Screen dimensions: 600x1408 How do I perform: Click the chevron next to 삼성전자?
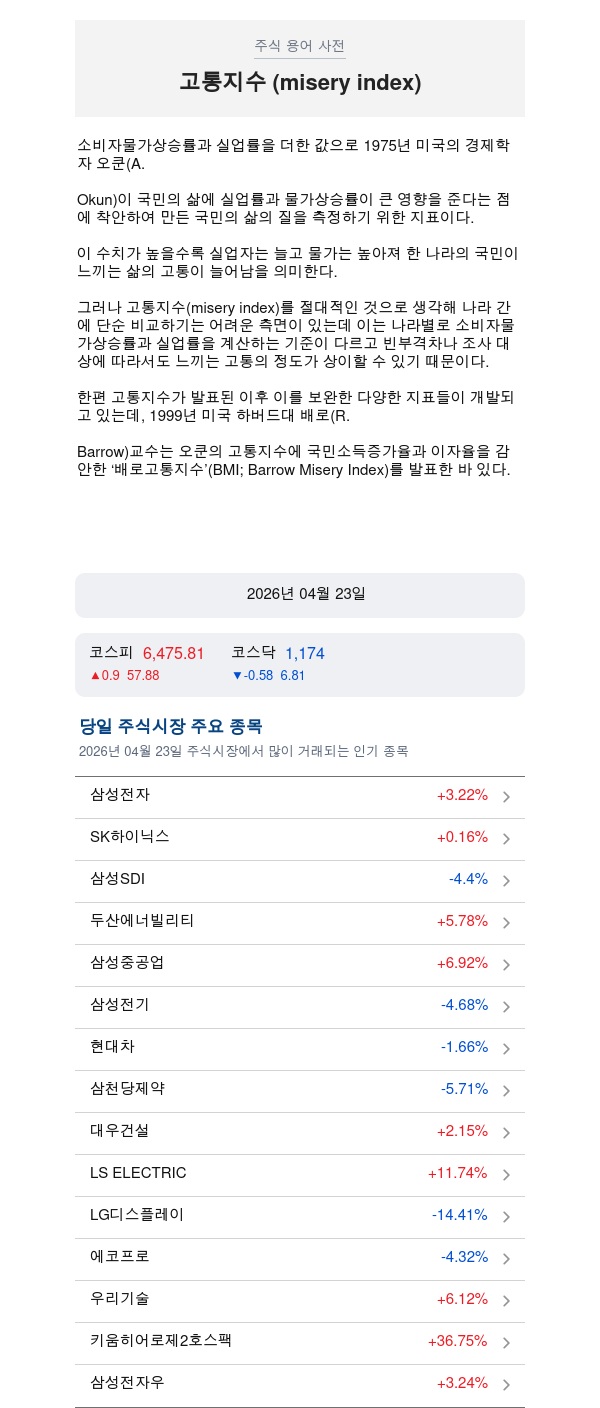(506, 797)
